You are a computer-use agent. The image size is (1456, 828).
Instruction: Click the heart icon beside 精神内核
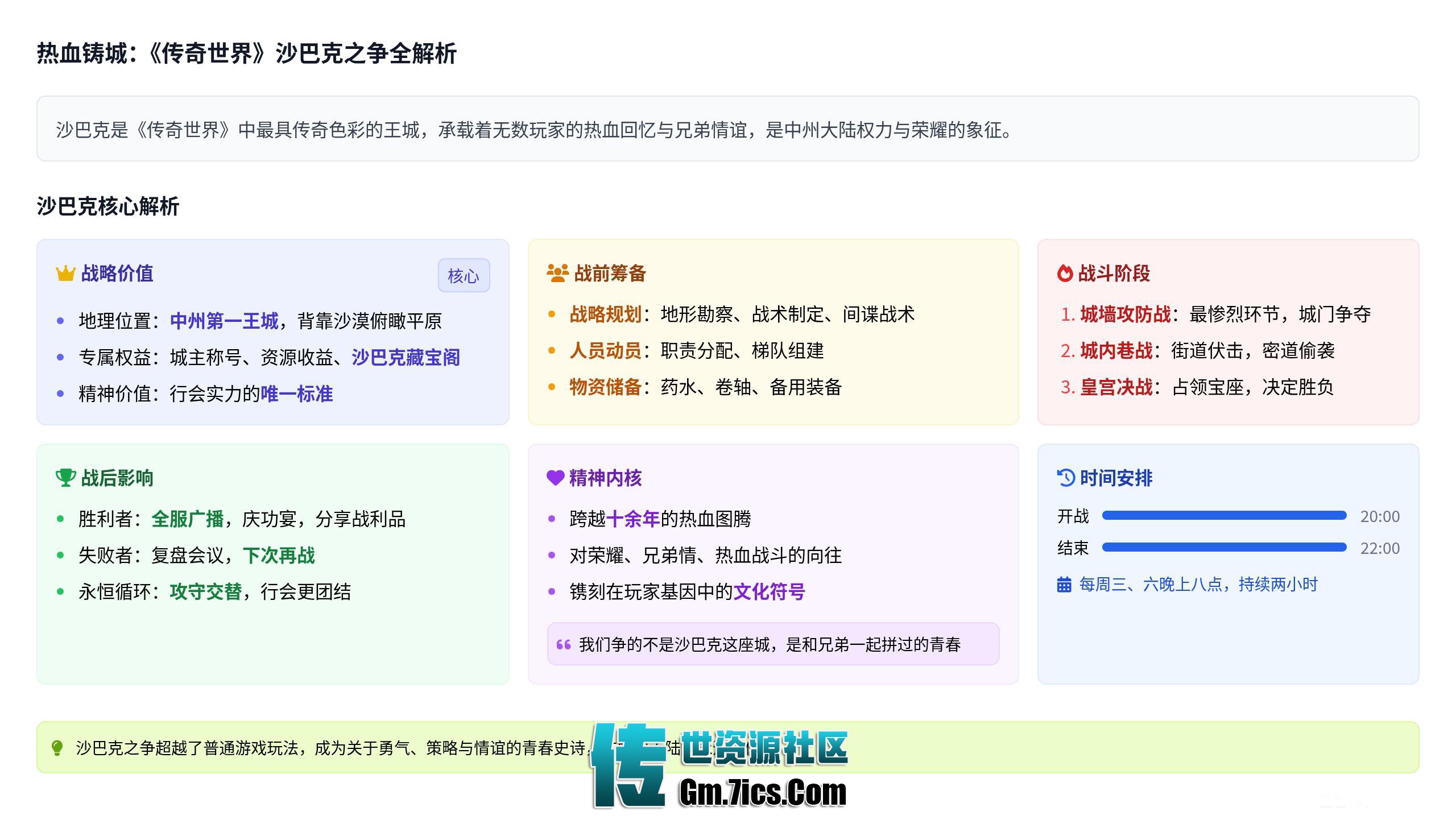coord(555,478)
